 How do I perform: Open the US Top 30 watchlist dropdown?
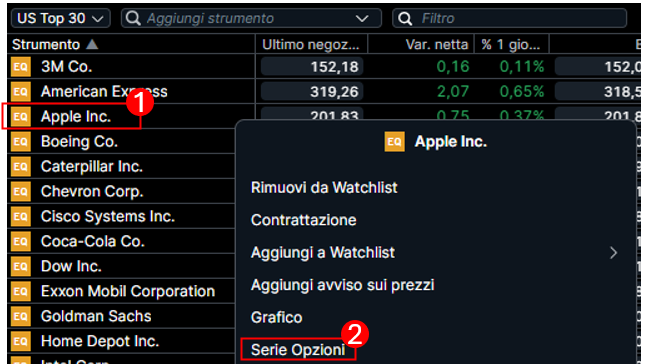[x=61, y=18]
